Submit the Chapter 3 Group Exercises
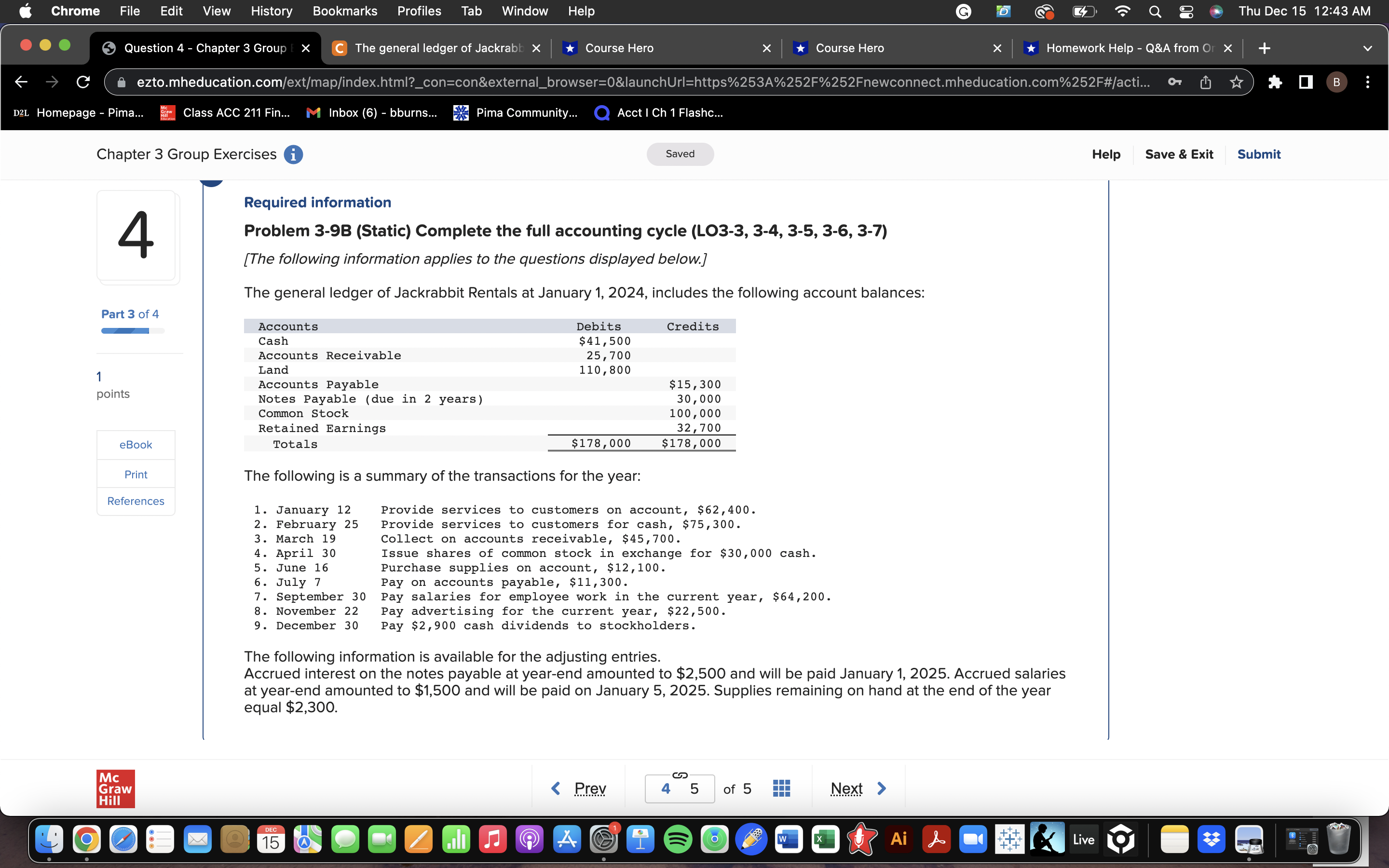 tap(1259, 154)
